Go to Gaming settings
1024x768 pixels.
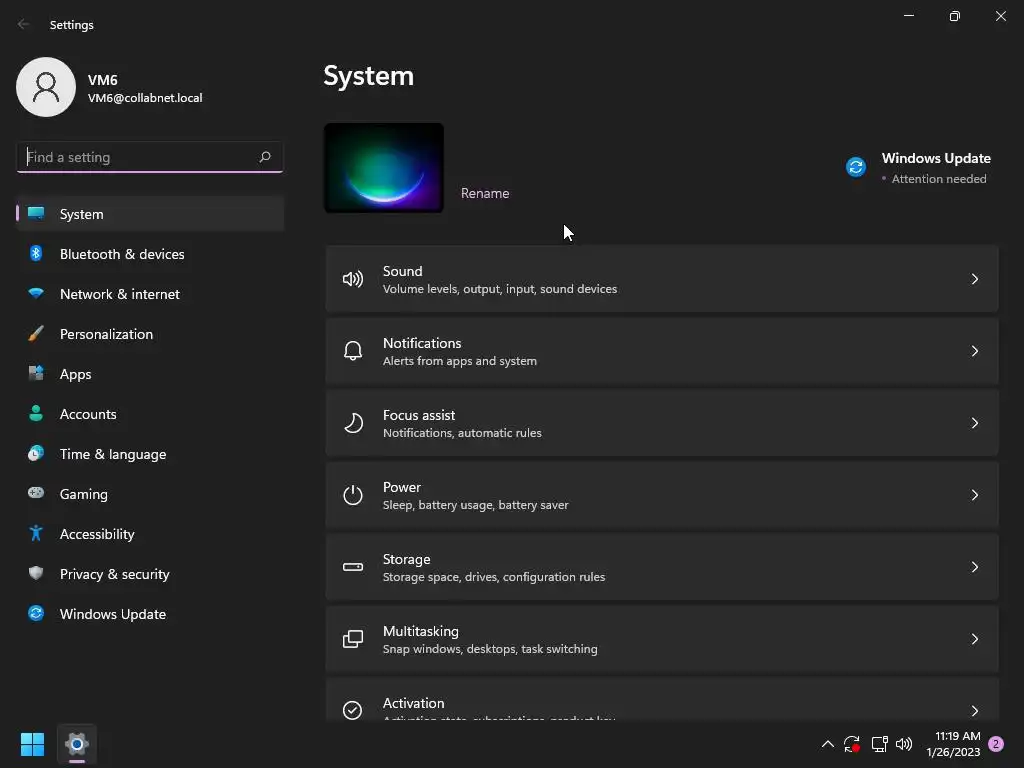[x=150, y=494]
